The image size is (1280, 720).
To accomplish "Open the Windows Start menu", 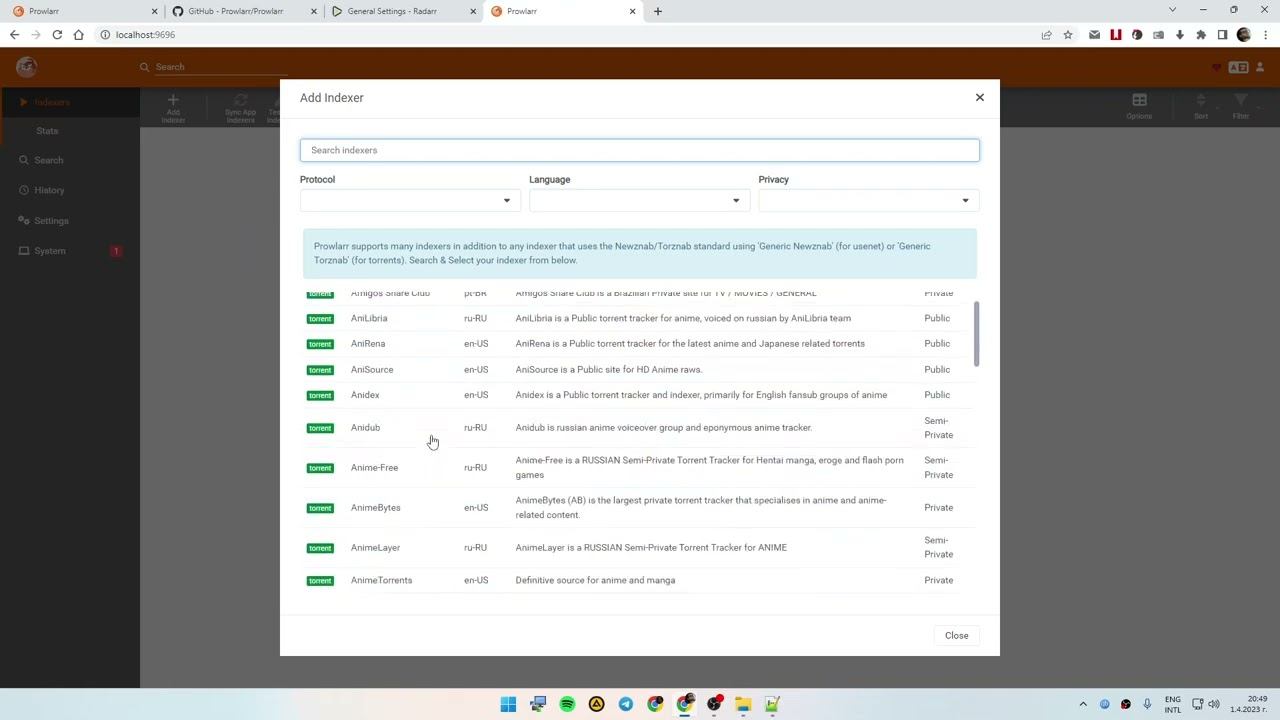I will click(508, 704).
